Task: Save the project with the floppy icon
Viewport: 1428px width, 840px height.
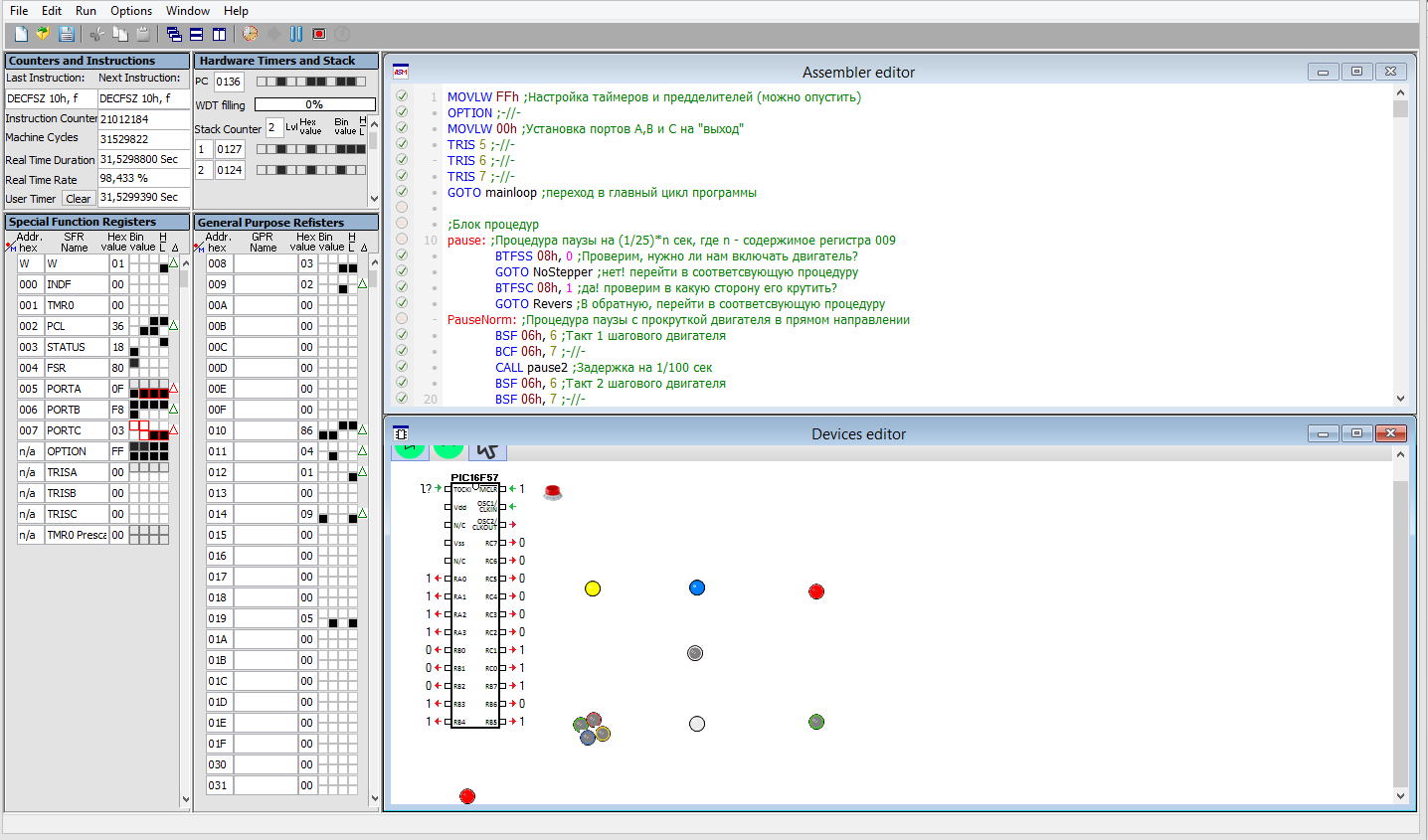Action: tap(66, 34)
